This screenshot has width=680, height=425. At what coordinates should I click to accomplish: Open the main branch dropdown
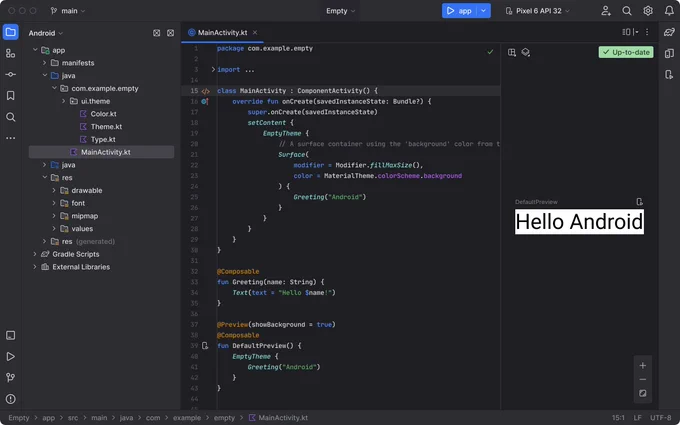pyautogui.click(x=68, y=11)
